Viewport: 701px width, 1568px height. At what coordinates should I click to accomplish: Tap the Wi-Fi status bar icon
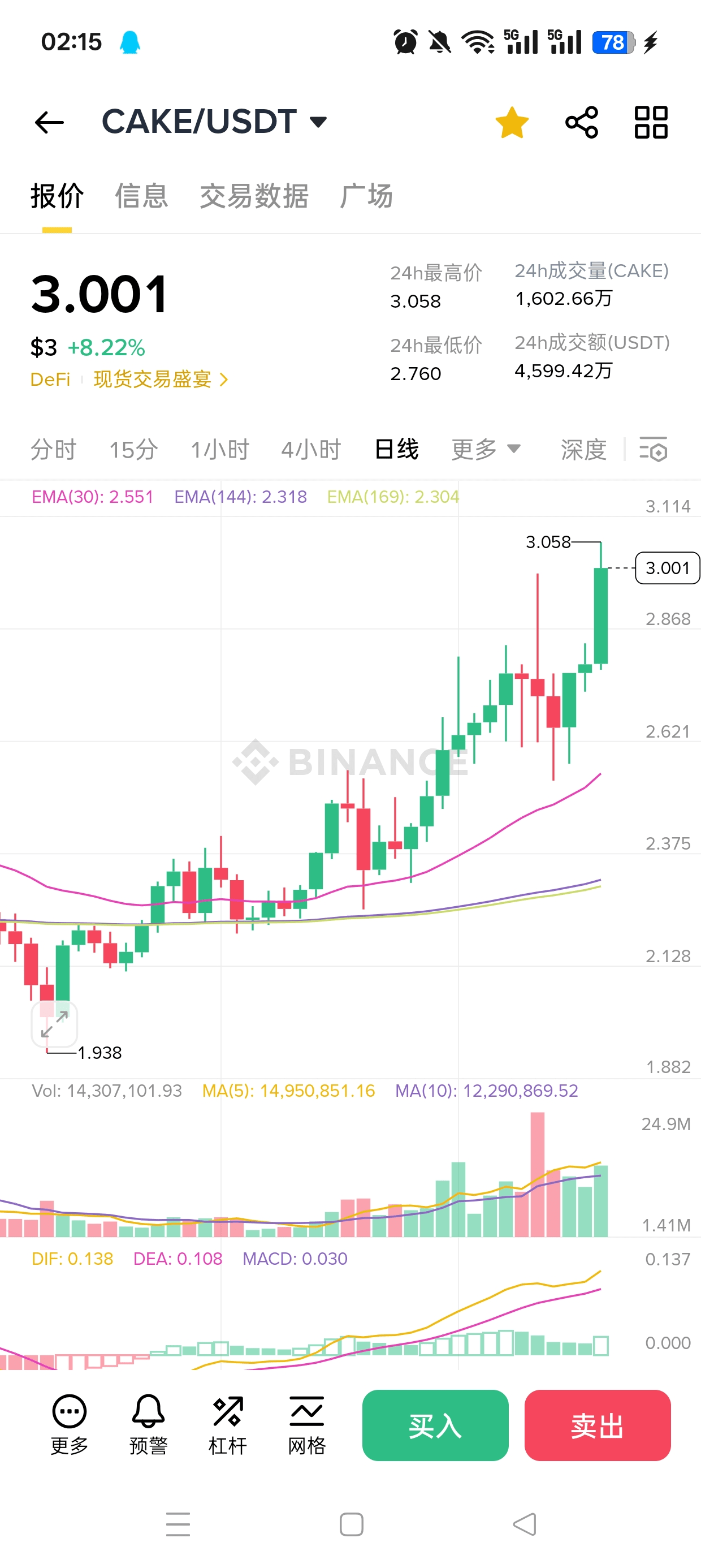(478, 42)
